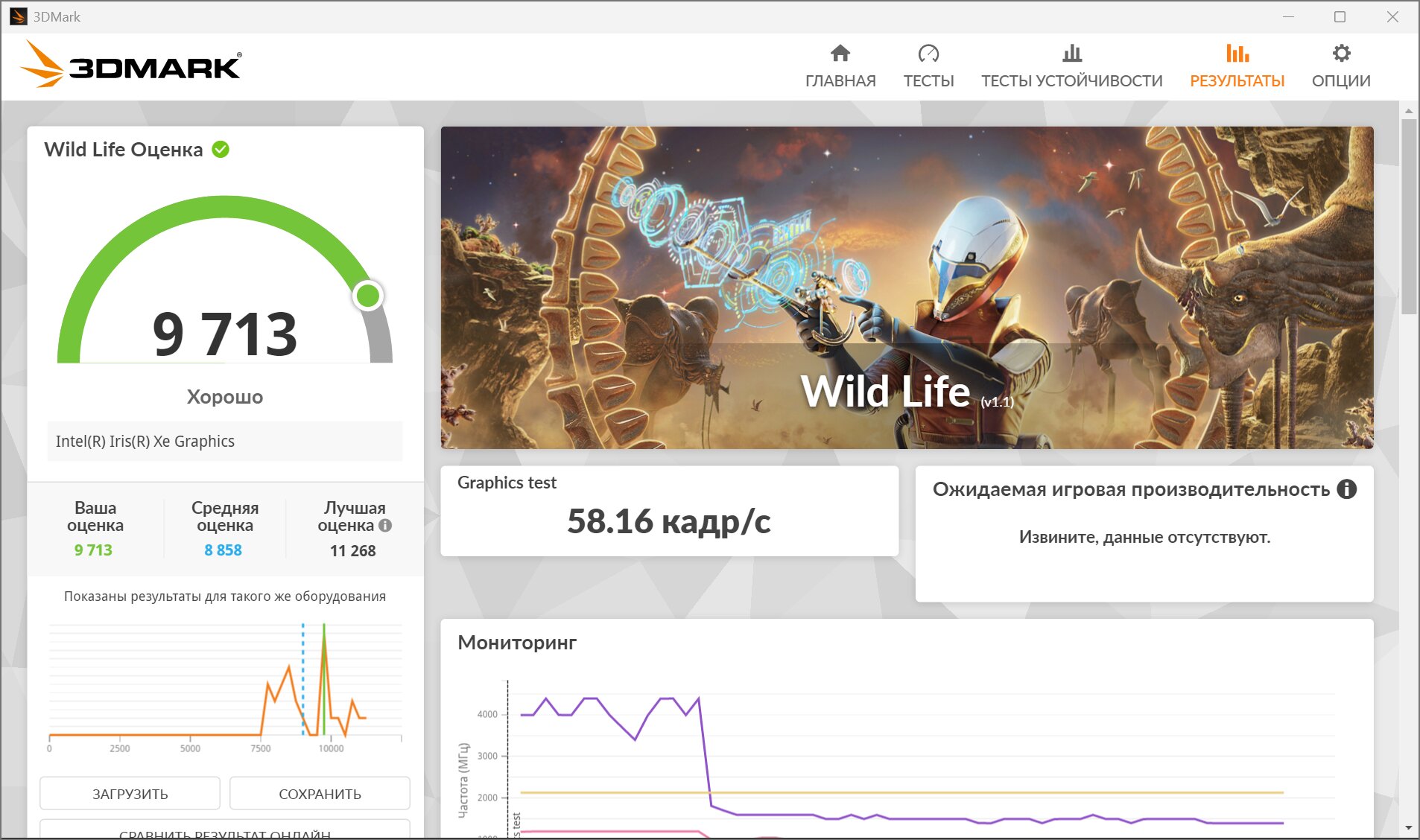Screen dimensions: 1420x840
Task: Click the bar chart icon above ТЕСТЫ УСТОЙЧИВОСТИ
Action: (1072, 53)
